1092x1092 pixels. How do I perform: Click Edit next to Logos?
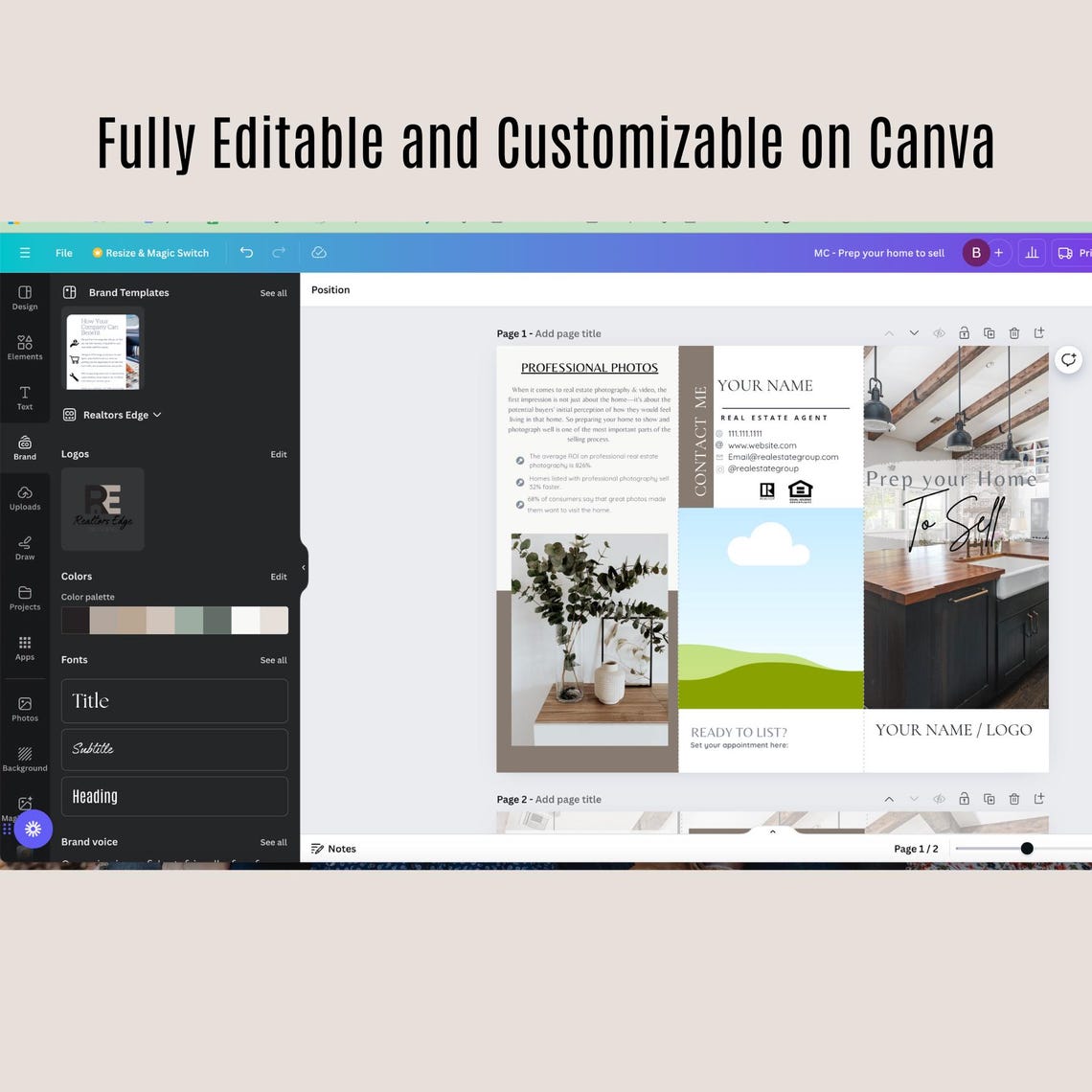[279, 454]
